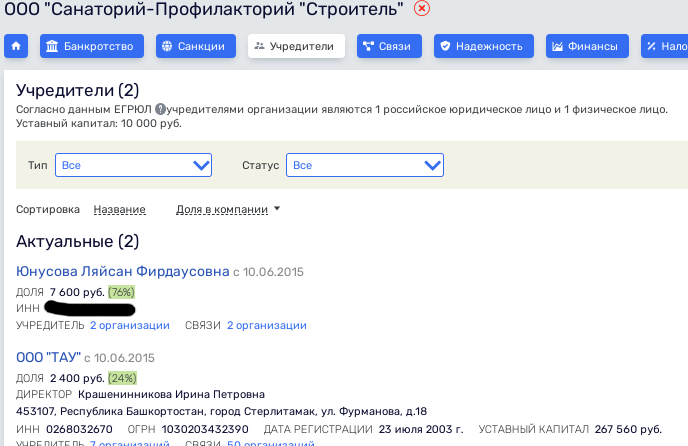Go to the Финансы tab
The width and height of the screenshot is (688, 446).
[x=587, y=46]
